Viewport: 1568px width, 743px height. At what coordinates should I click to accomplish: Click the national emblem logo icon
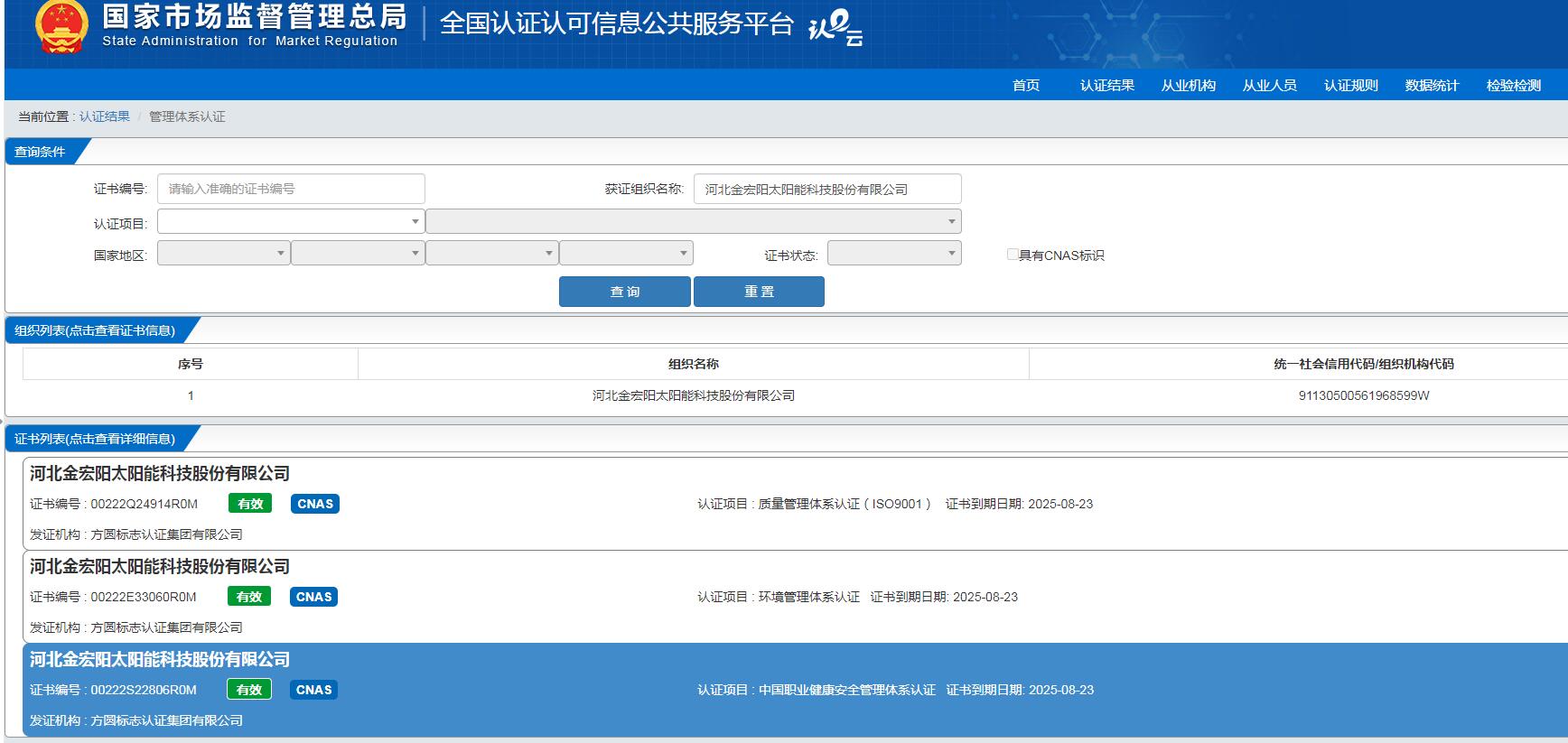pyautogui.click(x=61, y=26)
